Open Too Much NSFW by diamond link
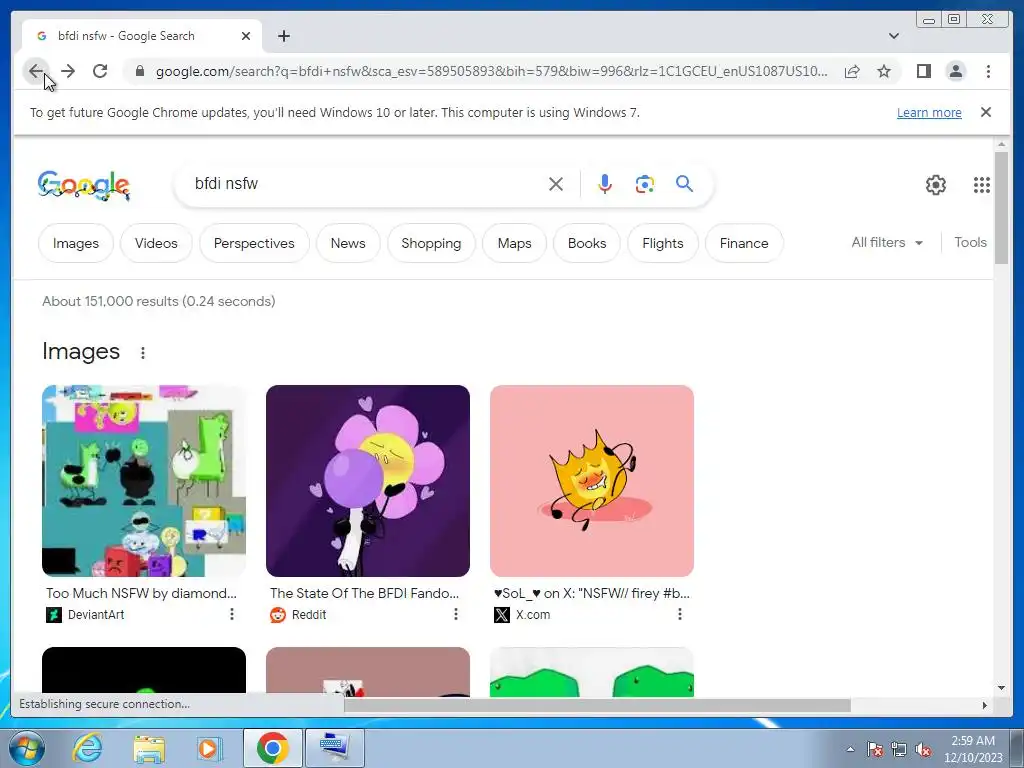 tap(141, 593)
